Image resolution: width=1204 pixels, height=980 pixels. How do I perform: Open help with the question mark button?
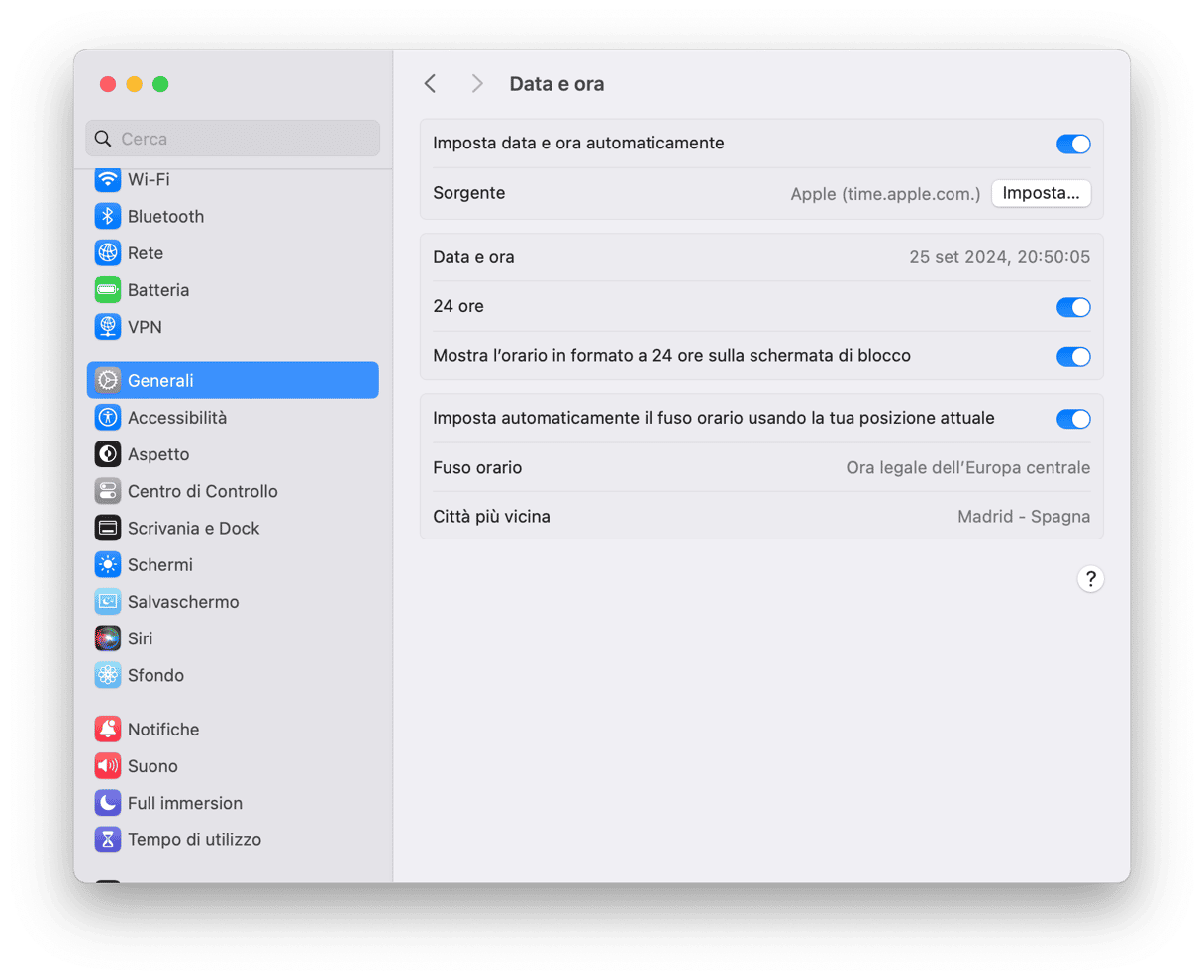tap(1090, 579)
